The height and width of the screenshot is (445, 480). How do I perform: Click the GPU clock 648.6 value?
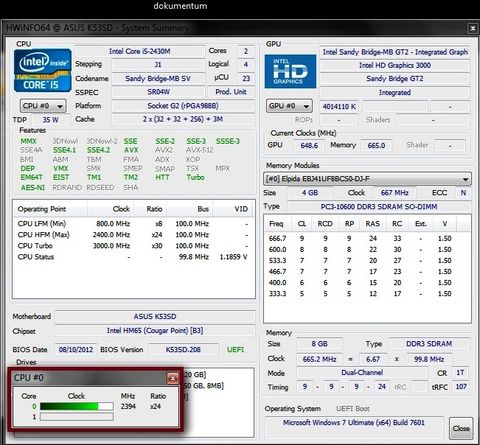tap(309, 145)
